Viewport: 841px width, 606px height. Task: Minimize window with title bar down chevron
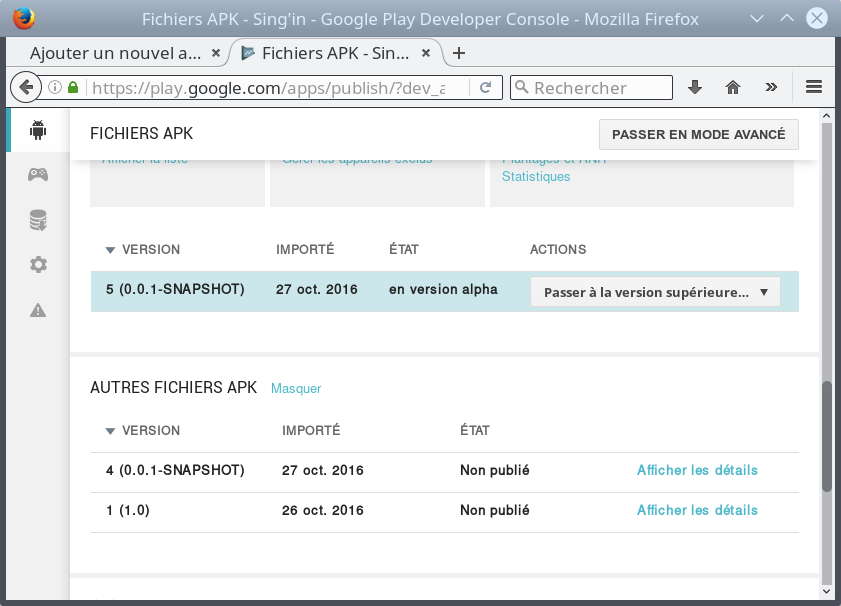click(x=757, y=19)
